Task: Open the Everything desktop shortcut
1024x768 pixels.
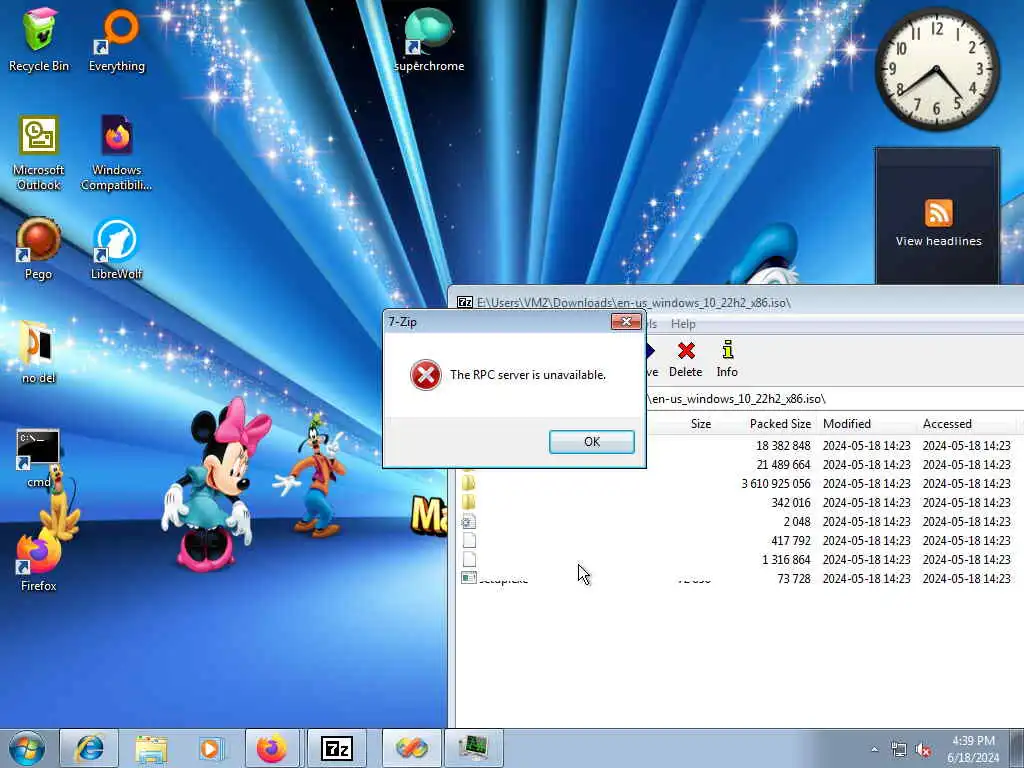Action: pos(117,39)
